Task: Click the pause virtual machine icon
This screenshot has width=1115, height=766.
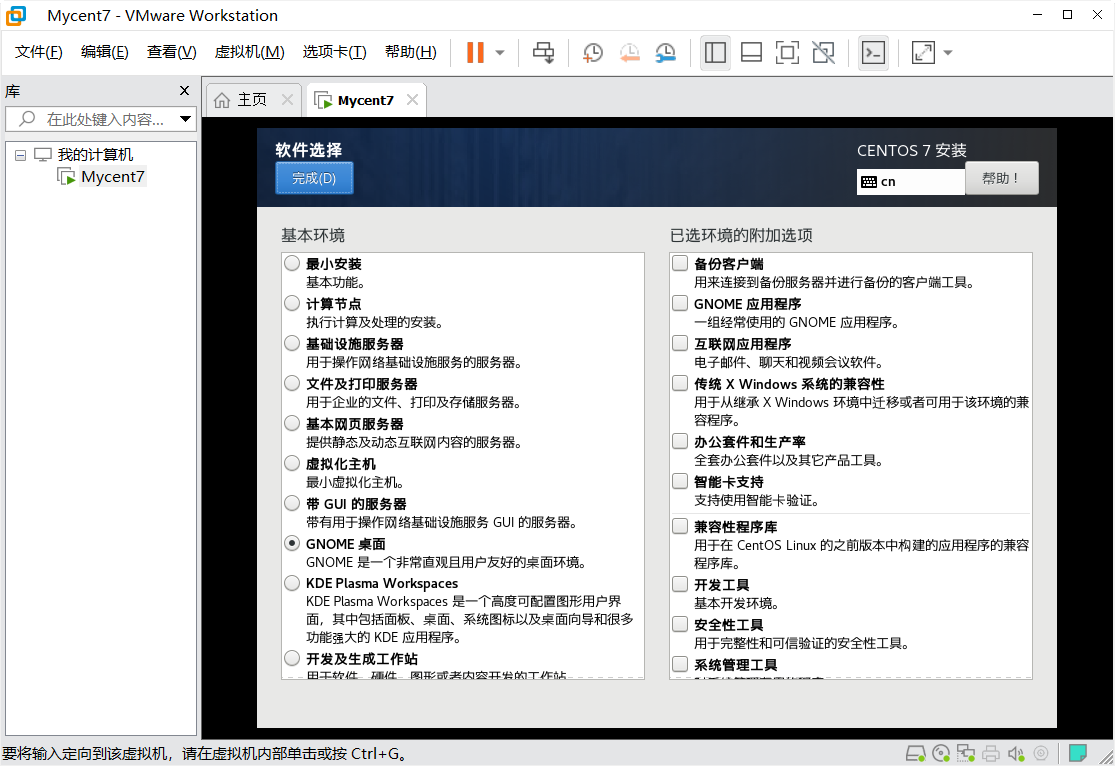Action: 475,53
